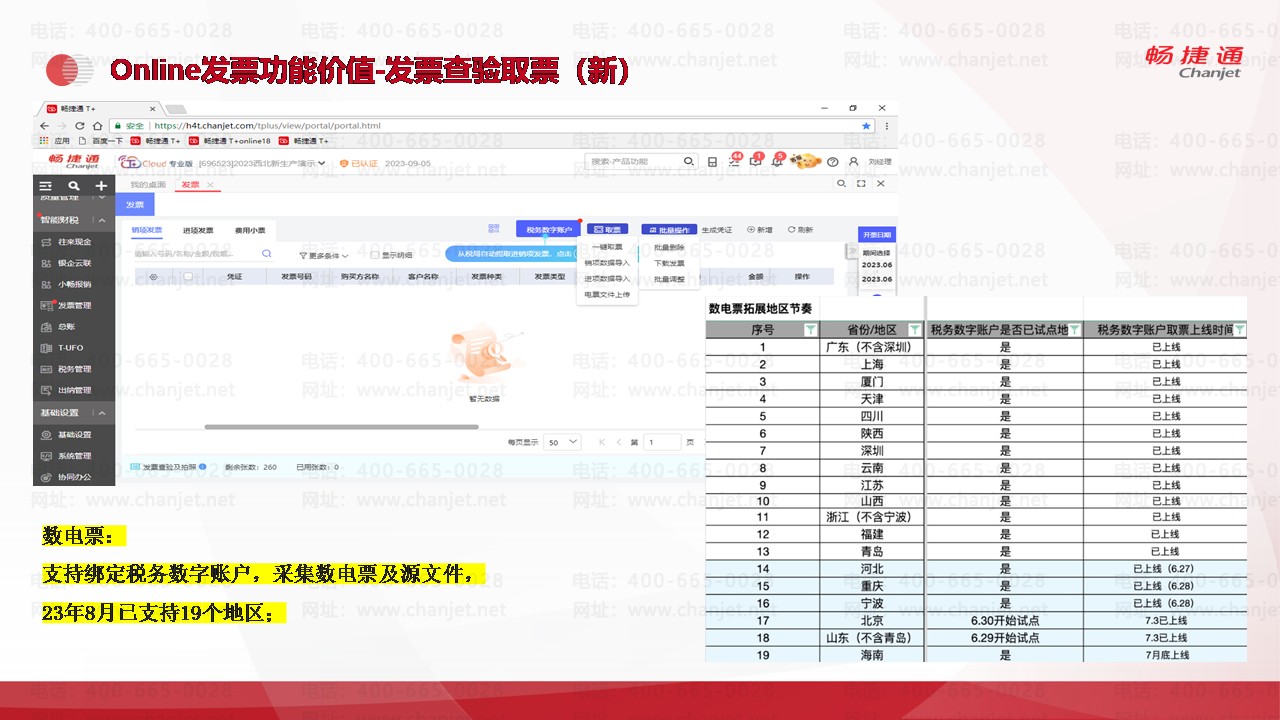Choose 电票文件上传 menu entry
Image resolution: width=1280 pixels, height=720 pixels.
click(x=608, y=295)
